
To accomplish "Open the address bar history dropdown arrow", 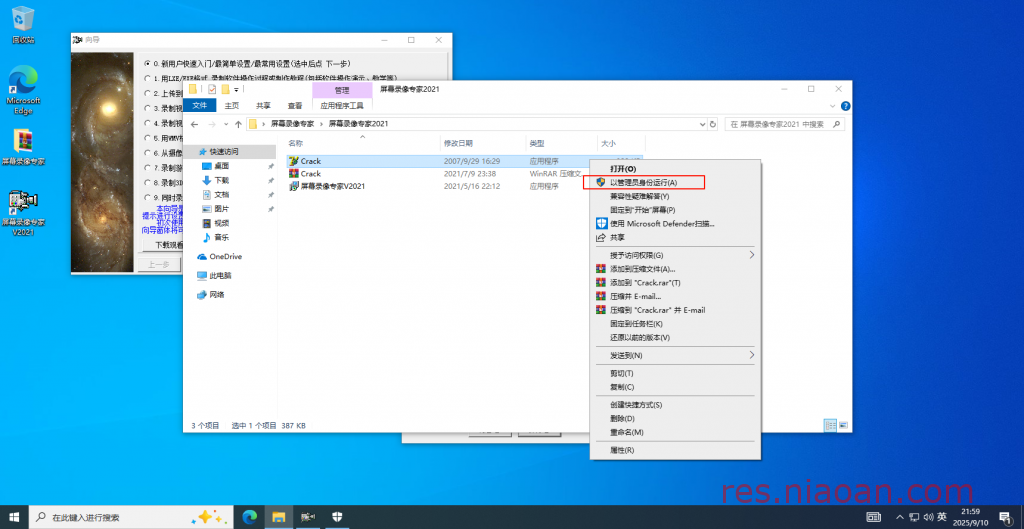I will click(x=702, y=123).
